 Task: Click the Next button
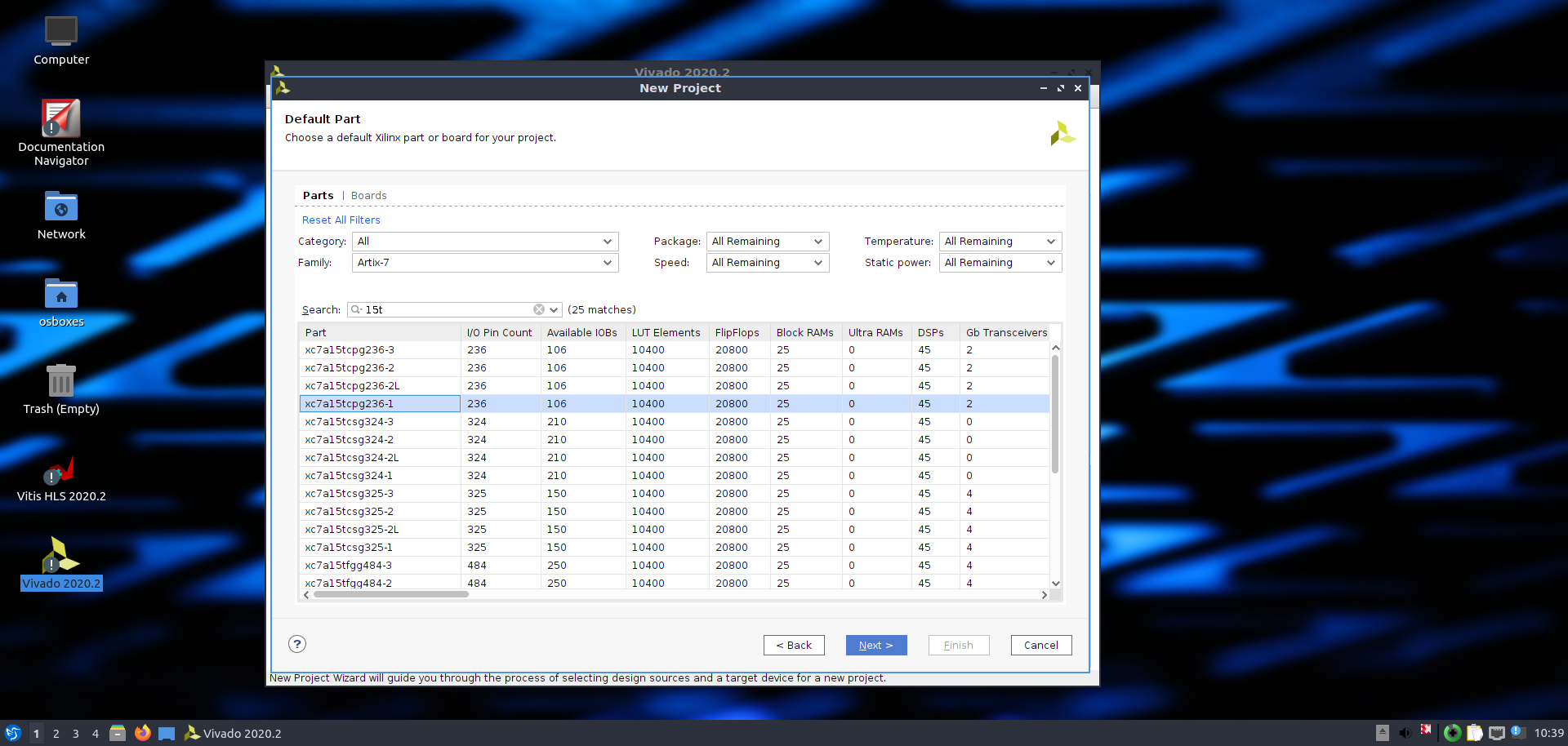point(876,645)
